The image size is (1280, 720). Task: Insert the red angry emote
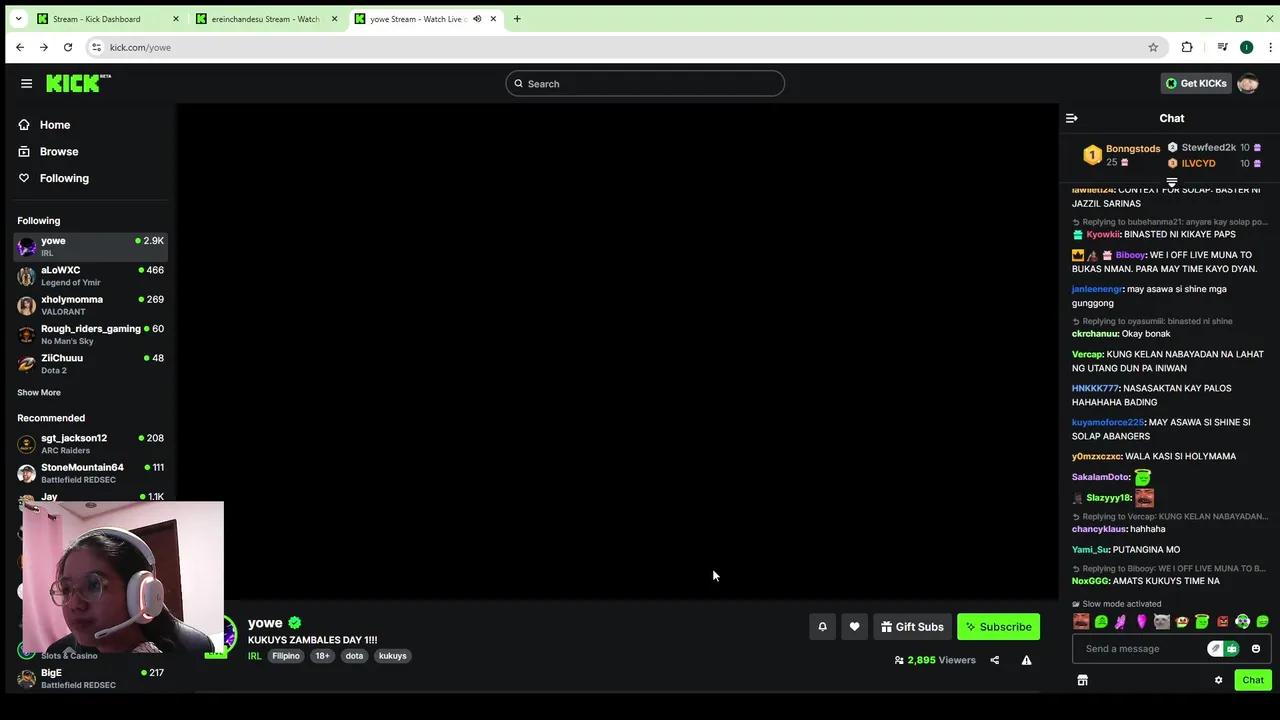[1223, 621]
